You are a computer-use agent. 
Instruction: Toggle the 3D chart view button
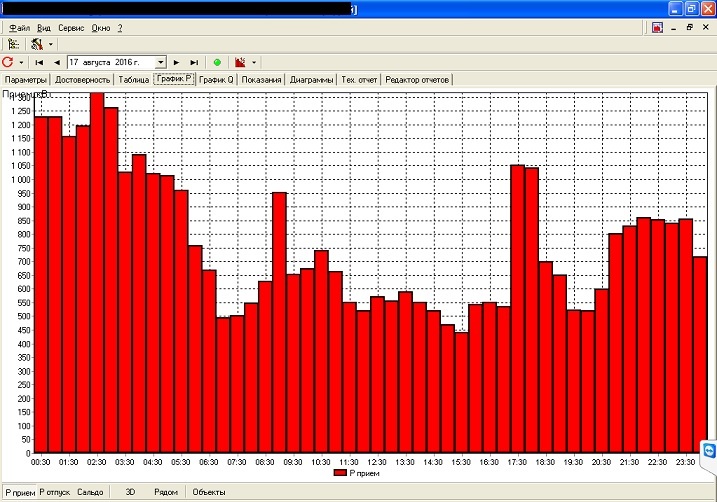(x=130, y=492)
